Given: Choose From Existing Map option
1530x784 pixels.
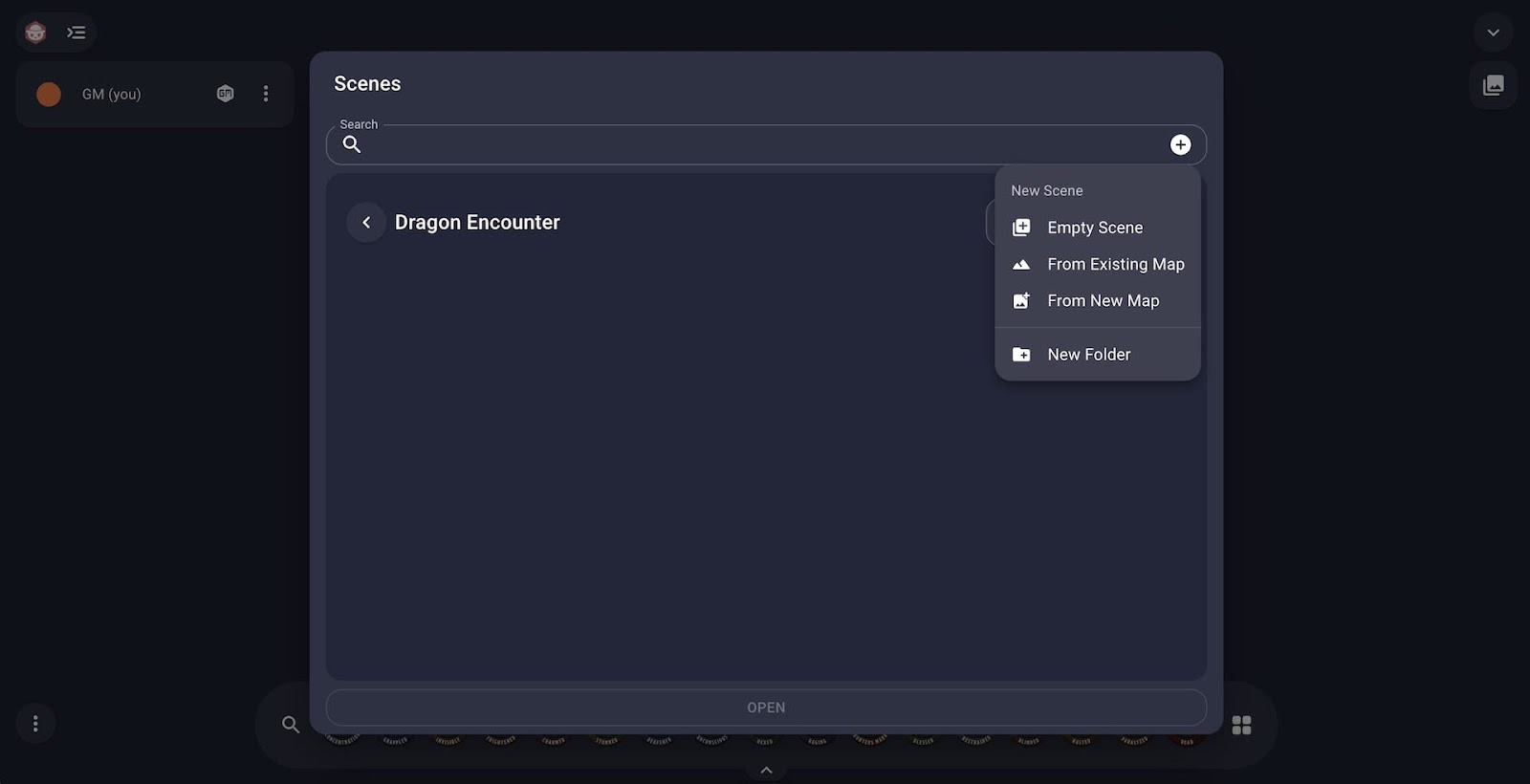Looking at the screenshot, I should (x=1098, y=264).
